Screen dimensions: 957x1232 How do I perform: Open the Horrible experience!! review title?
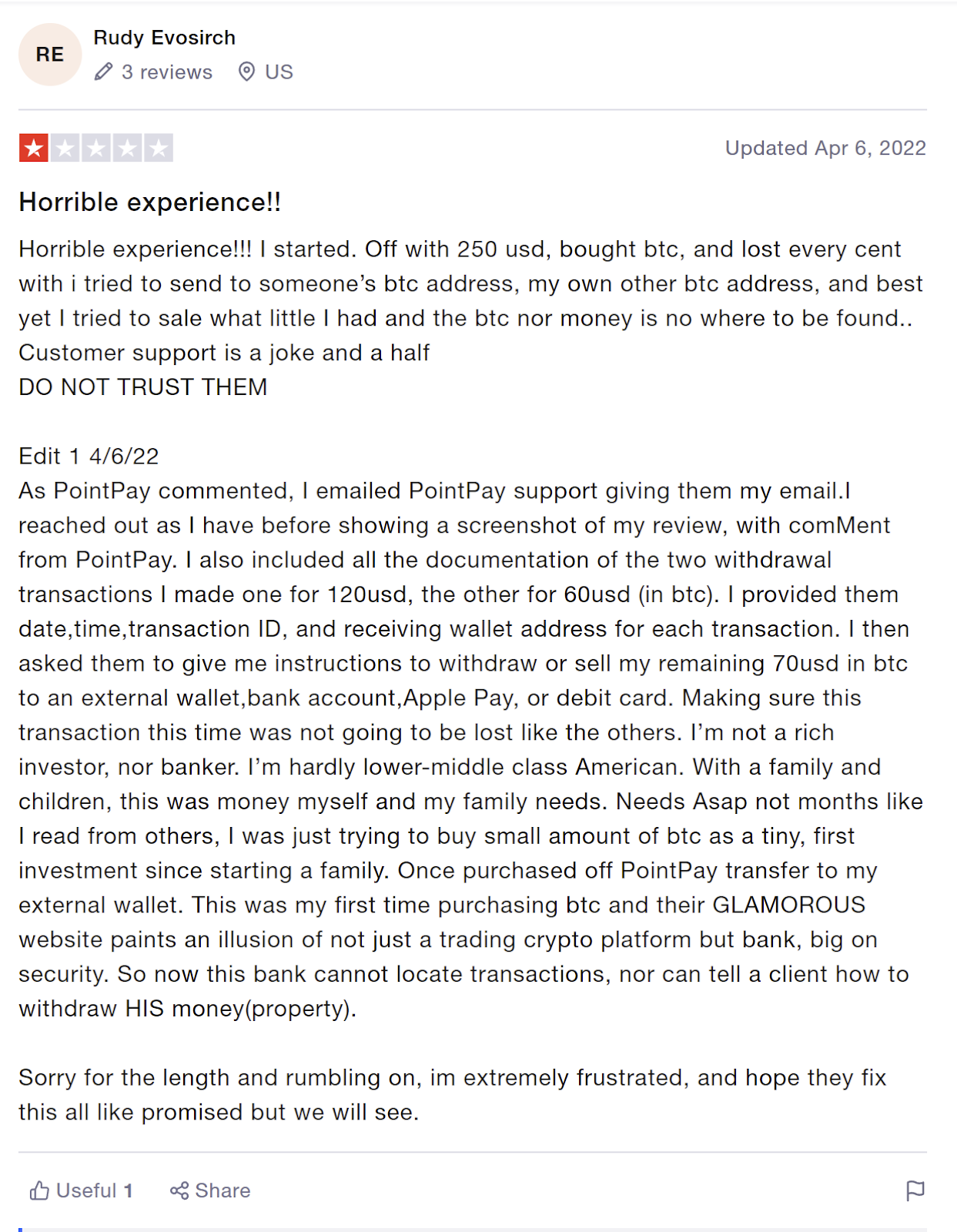tap(150, 203)
